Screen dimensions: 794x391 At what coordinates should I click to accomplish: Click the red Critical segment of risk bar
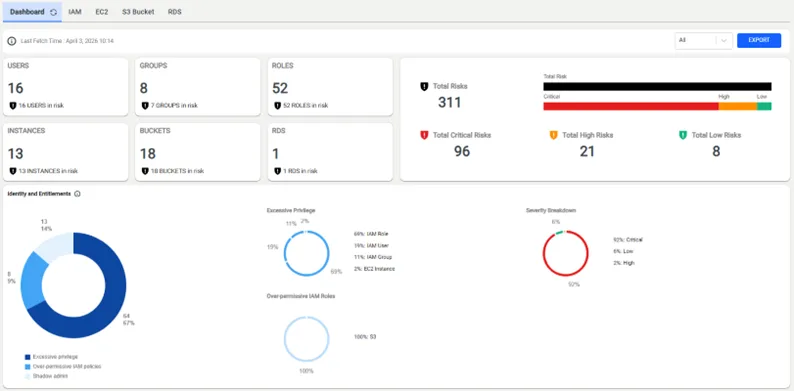[x=630, y=106]
